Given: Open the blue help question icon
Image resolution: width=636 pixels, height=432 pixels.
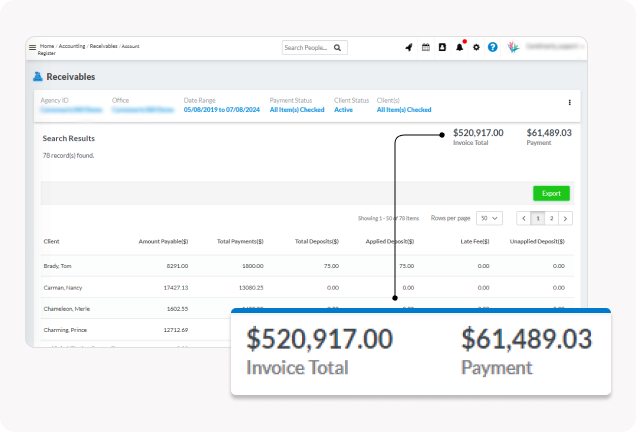Looking at the screenshot, I should 492,47.
